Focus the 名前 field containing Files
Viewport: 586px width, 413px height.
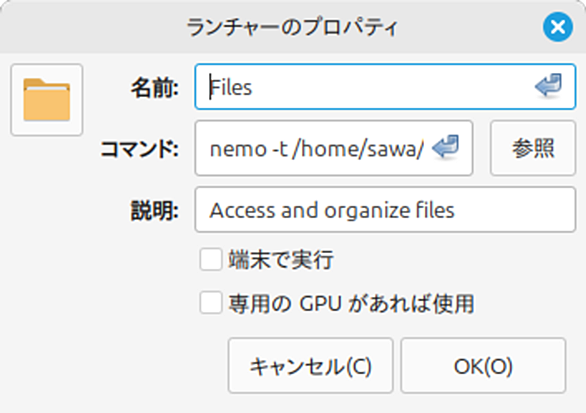coord(385,87)
